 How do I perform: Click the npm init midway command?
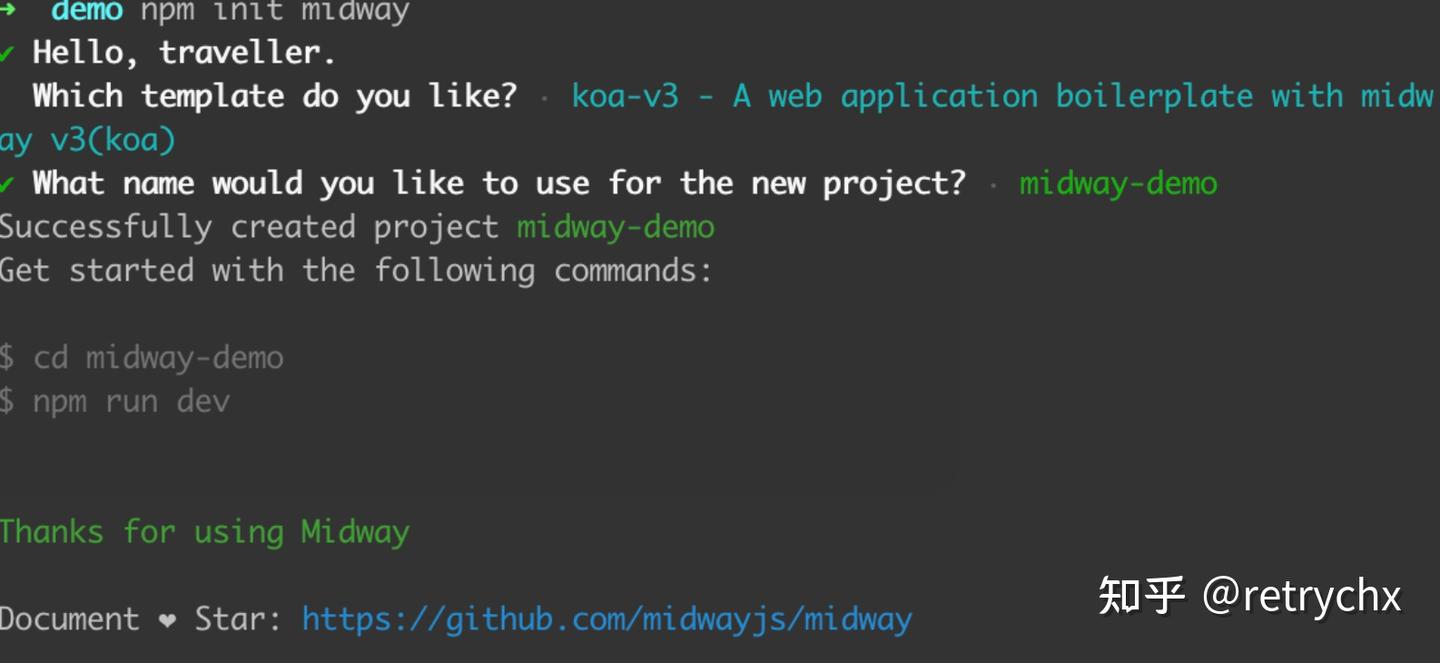coord(275,12)
